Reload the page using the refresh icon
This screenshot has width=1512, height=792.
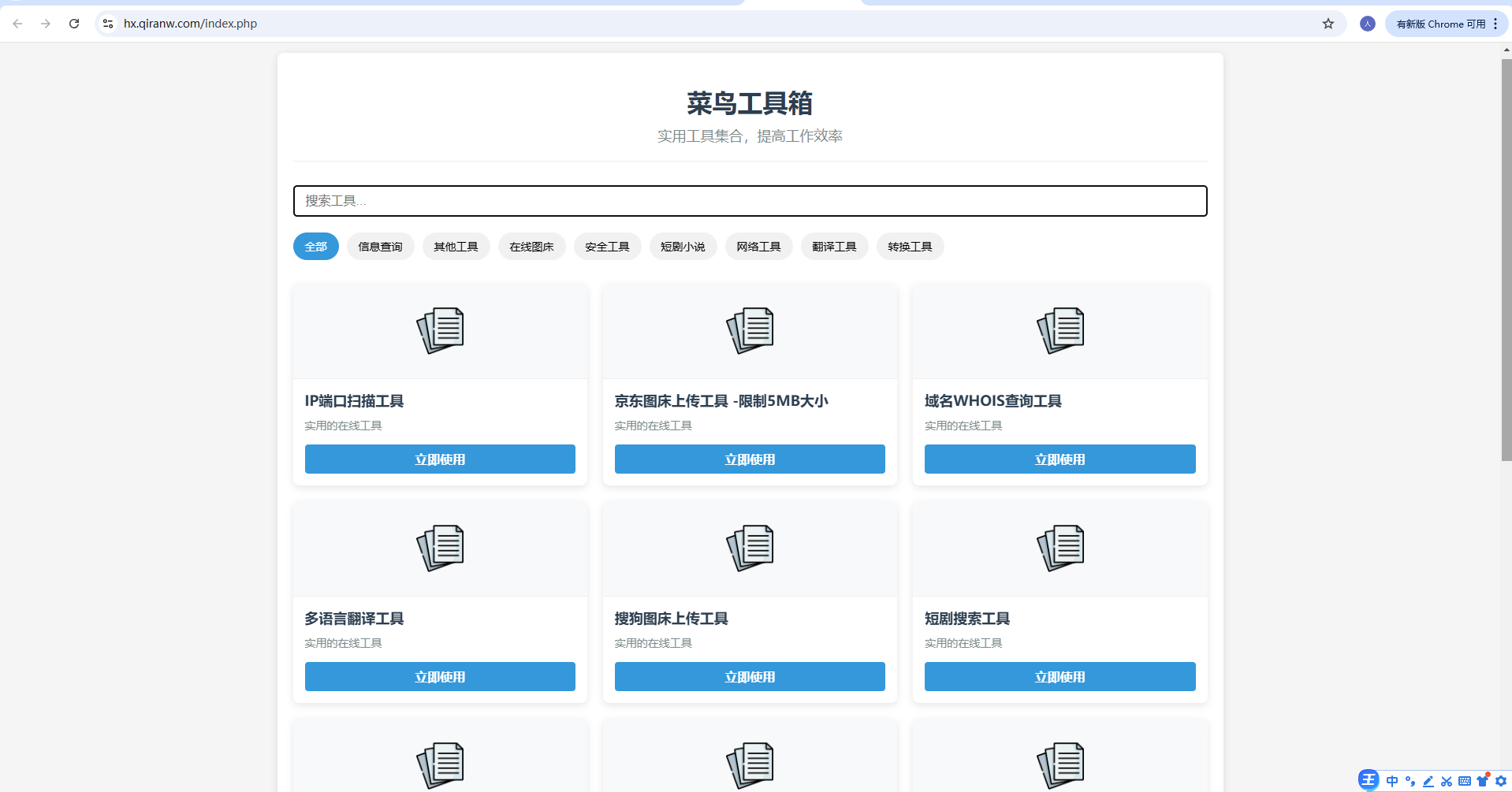[74, 24]
